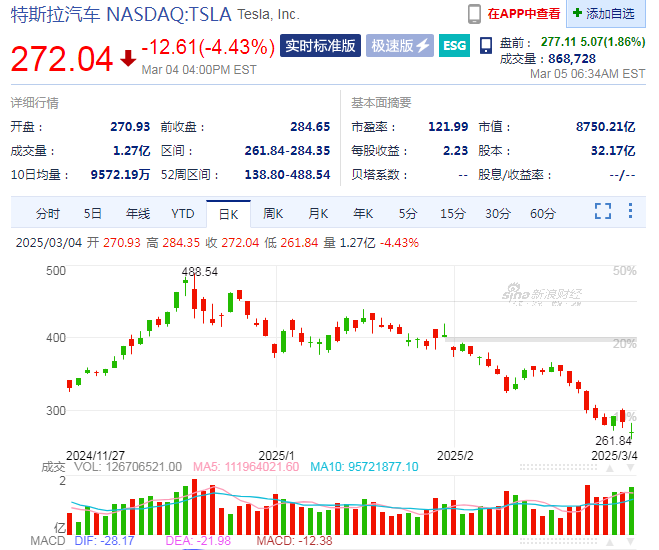Switch to 年K chart tab
This screenshot has width=659, height=550.
click(363, 213)
